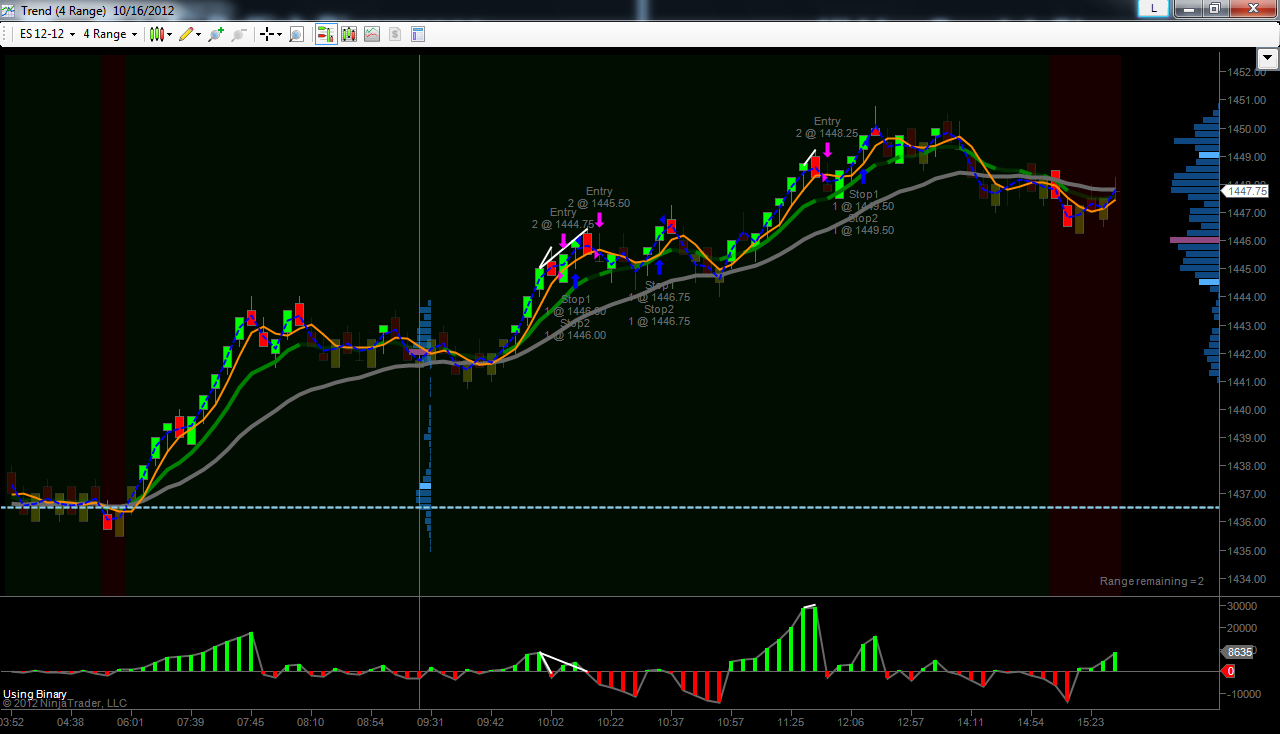Click the magenta point-of-control volume profile bar

tap(1195, 240)
